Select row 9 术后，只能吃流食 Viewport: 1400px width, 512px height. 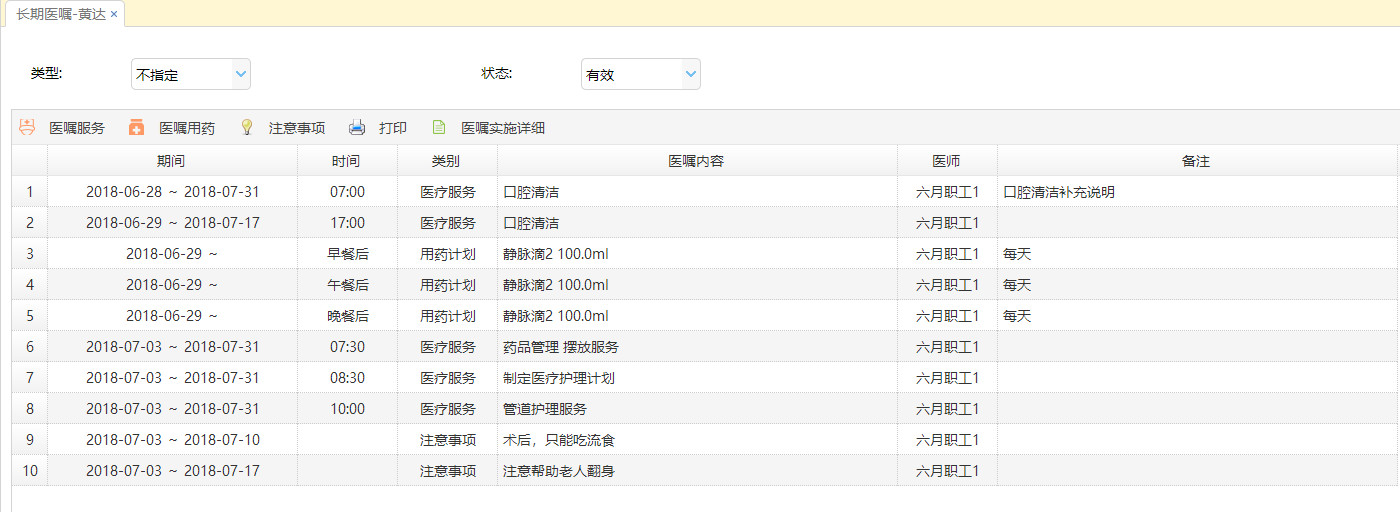click(x=705, y=440)
